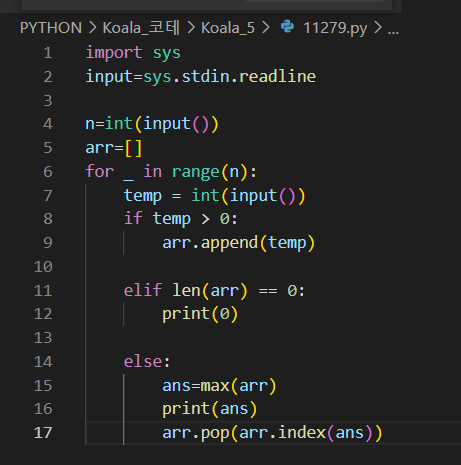Expand chevron after 11279.py breadcrumb
The height and width of the screenshot is (465, 461).
coord(378,28)
